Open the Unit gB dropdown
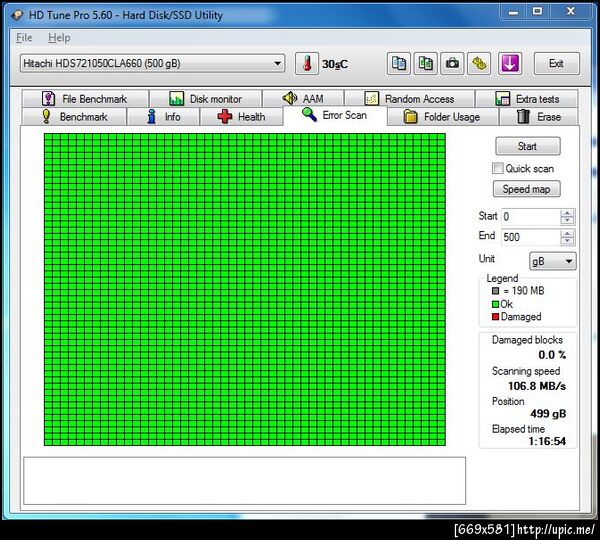Viewport: 600px width, 540px height. point(553,261)
